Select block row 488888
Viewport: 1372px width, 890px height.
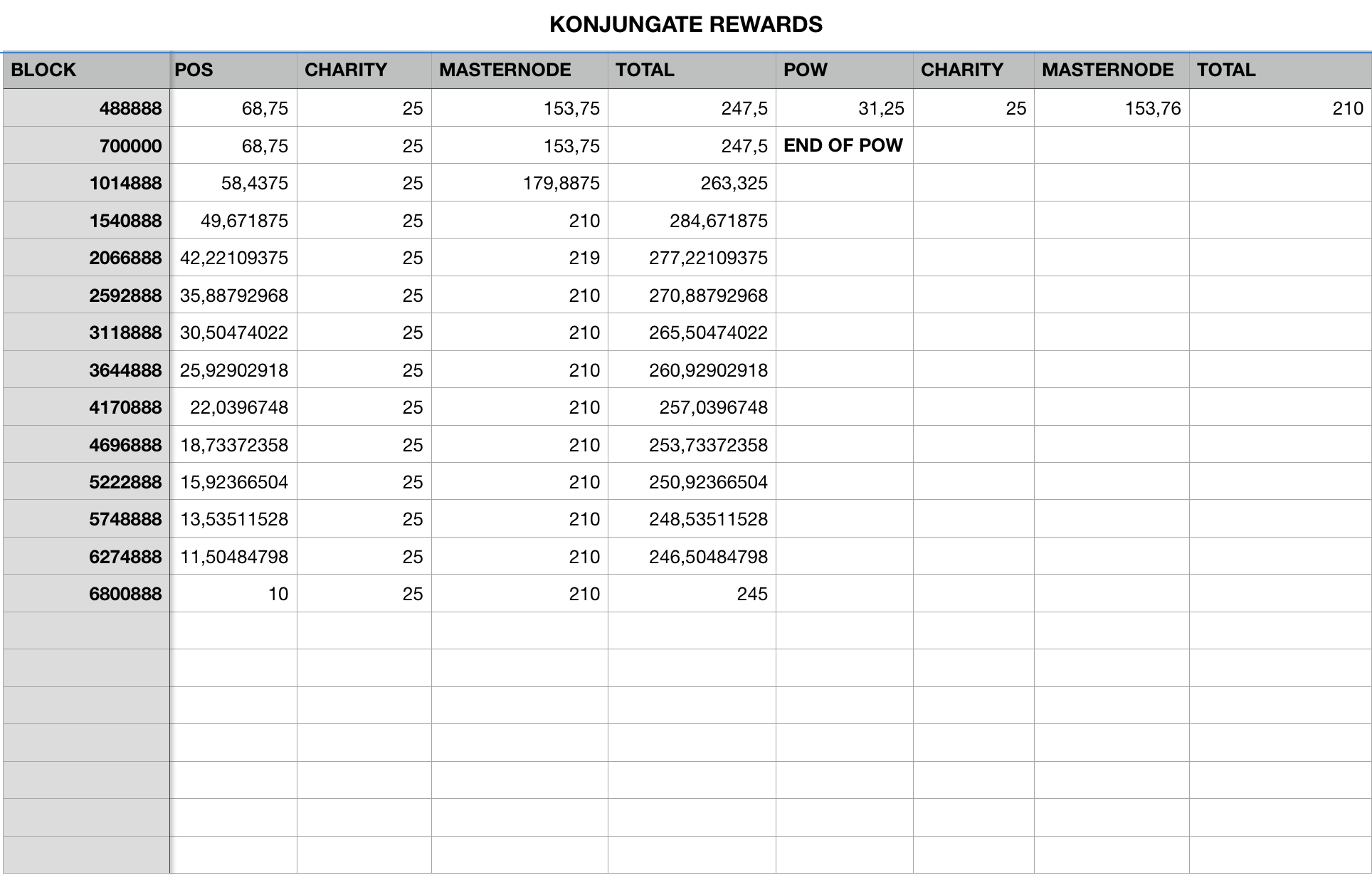point(130,108)
